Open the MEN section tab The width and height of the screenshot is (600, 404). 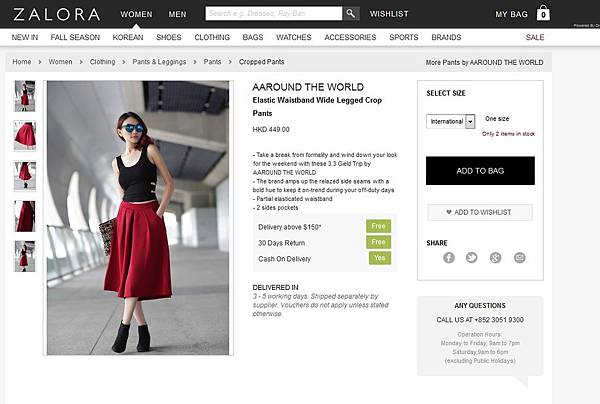pos(178,14)
